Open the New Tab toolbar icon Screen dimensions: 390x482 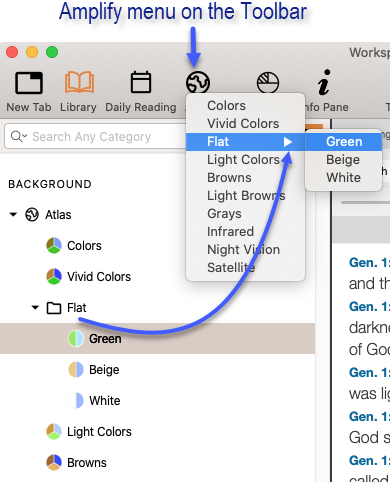(x=29, y=83)
